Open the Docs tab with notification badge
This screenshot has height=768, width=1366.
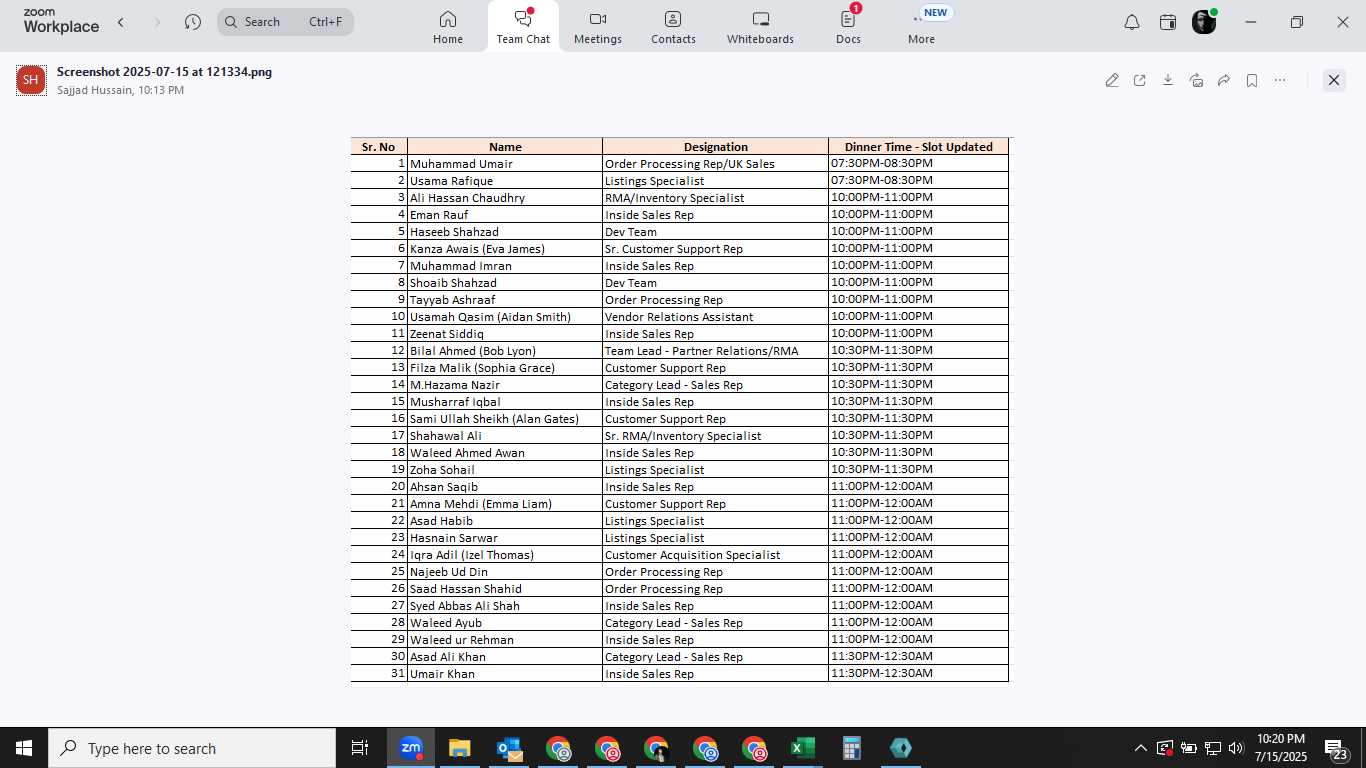(848, 27)
